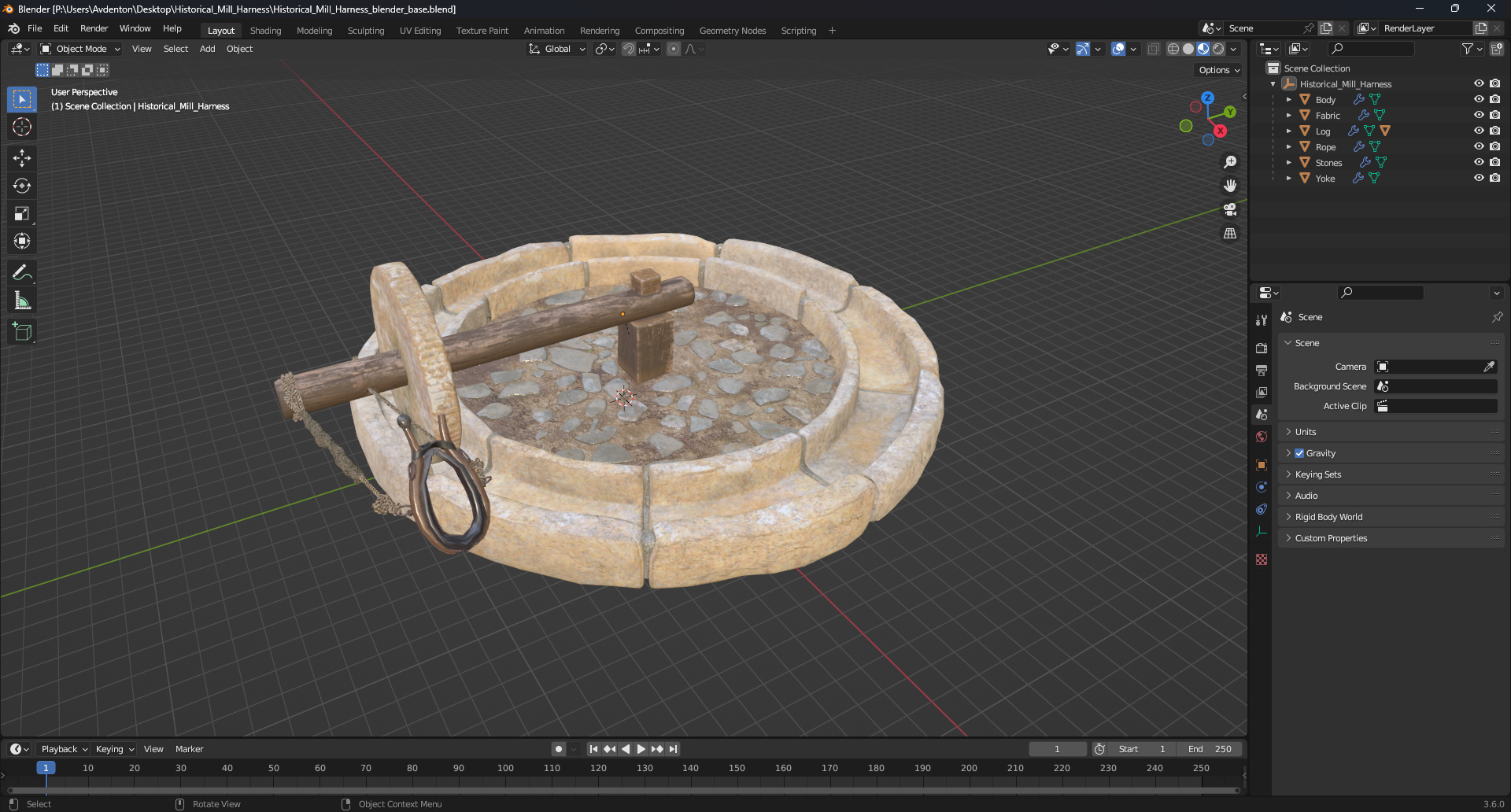This screenshot has height=812, width=1511.
Task: Hide the Yoke object in viewport
Action: (x=1479, y=178)
